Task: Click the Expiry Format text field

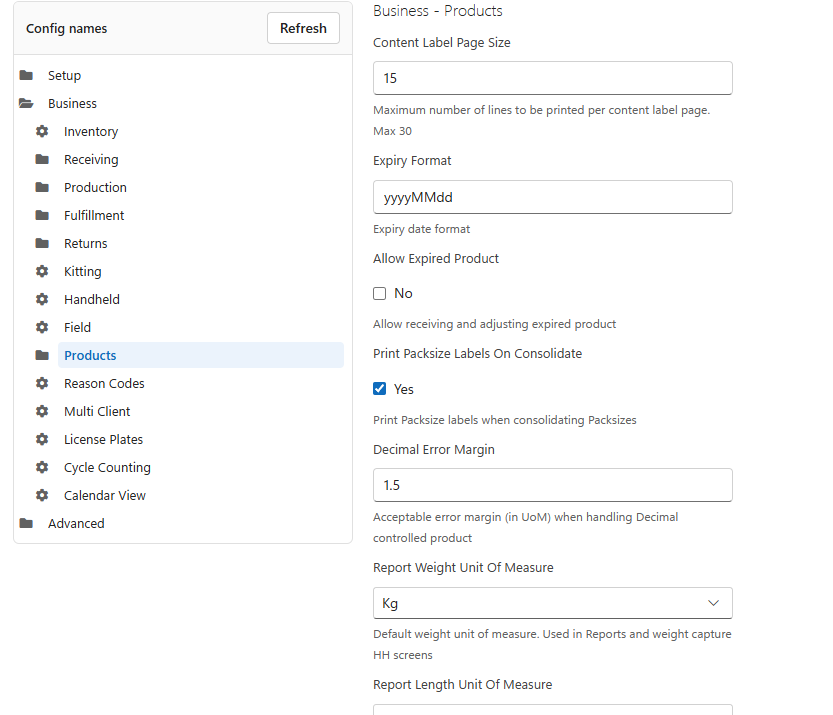Action: tap(552, 197)
